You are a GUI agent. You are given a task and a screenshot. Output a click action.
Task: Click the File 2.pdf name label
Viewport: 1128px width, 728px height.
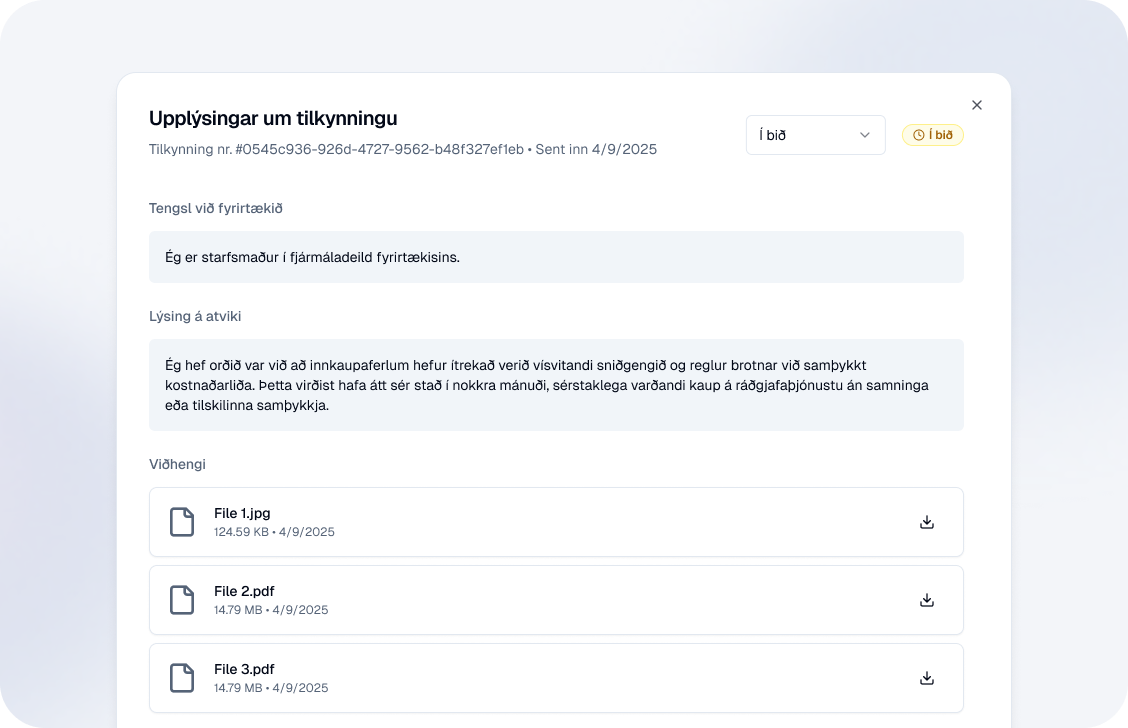(x=244, y=591)
